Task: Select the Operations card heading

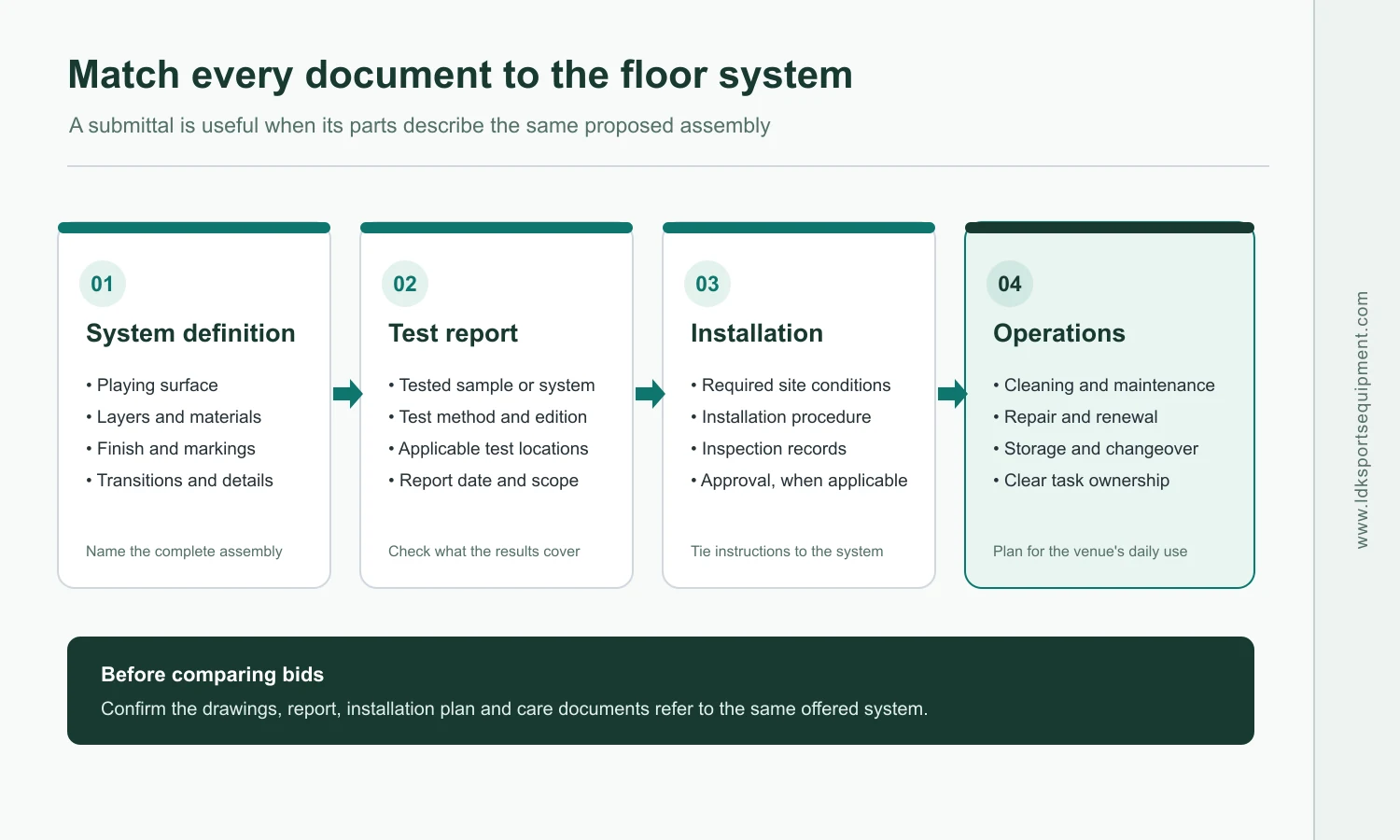Action: (1059, 333)
